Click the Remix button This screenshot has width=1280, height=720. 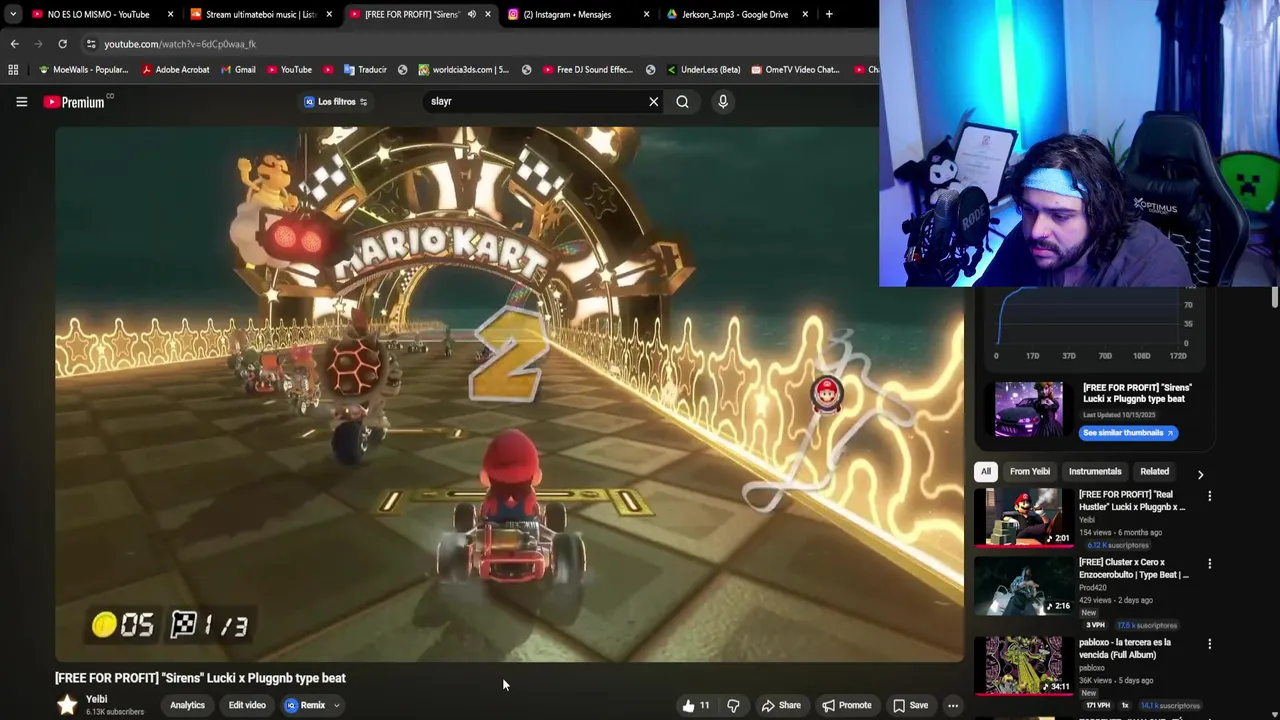(306, 705)
